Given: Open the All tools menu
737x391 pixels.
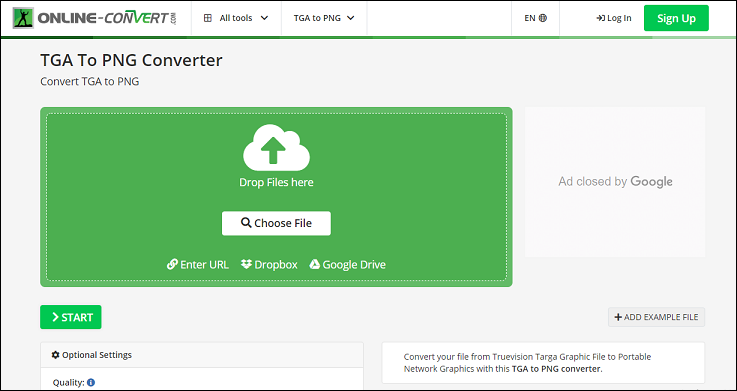Looking at the screenshot, I should coord(236,18).
